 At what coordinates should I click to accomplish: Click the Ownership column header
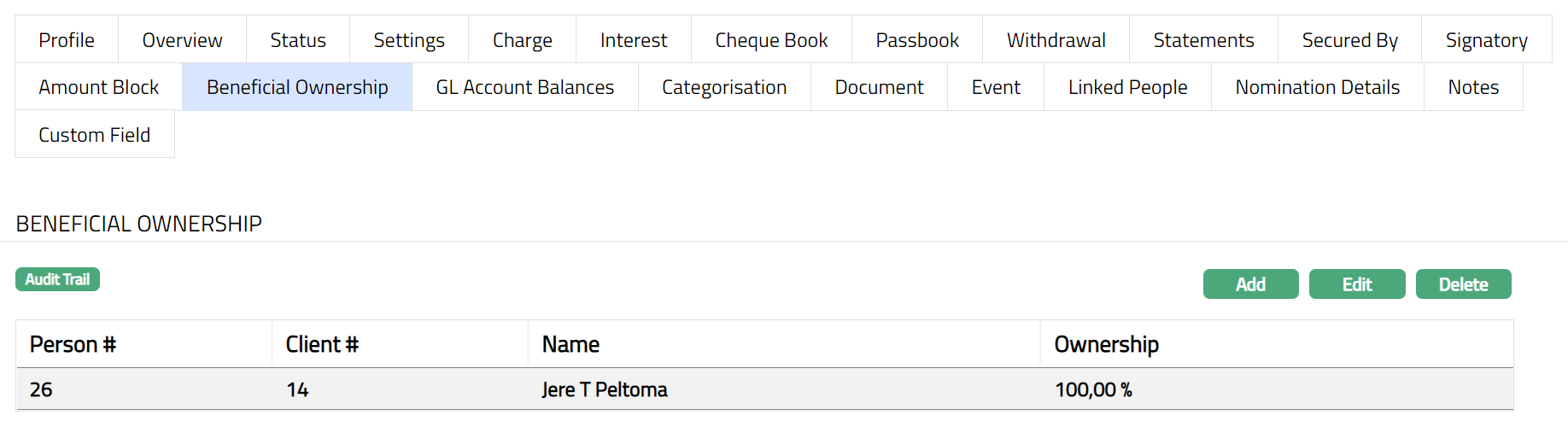pos(1106,344)
